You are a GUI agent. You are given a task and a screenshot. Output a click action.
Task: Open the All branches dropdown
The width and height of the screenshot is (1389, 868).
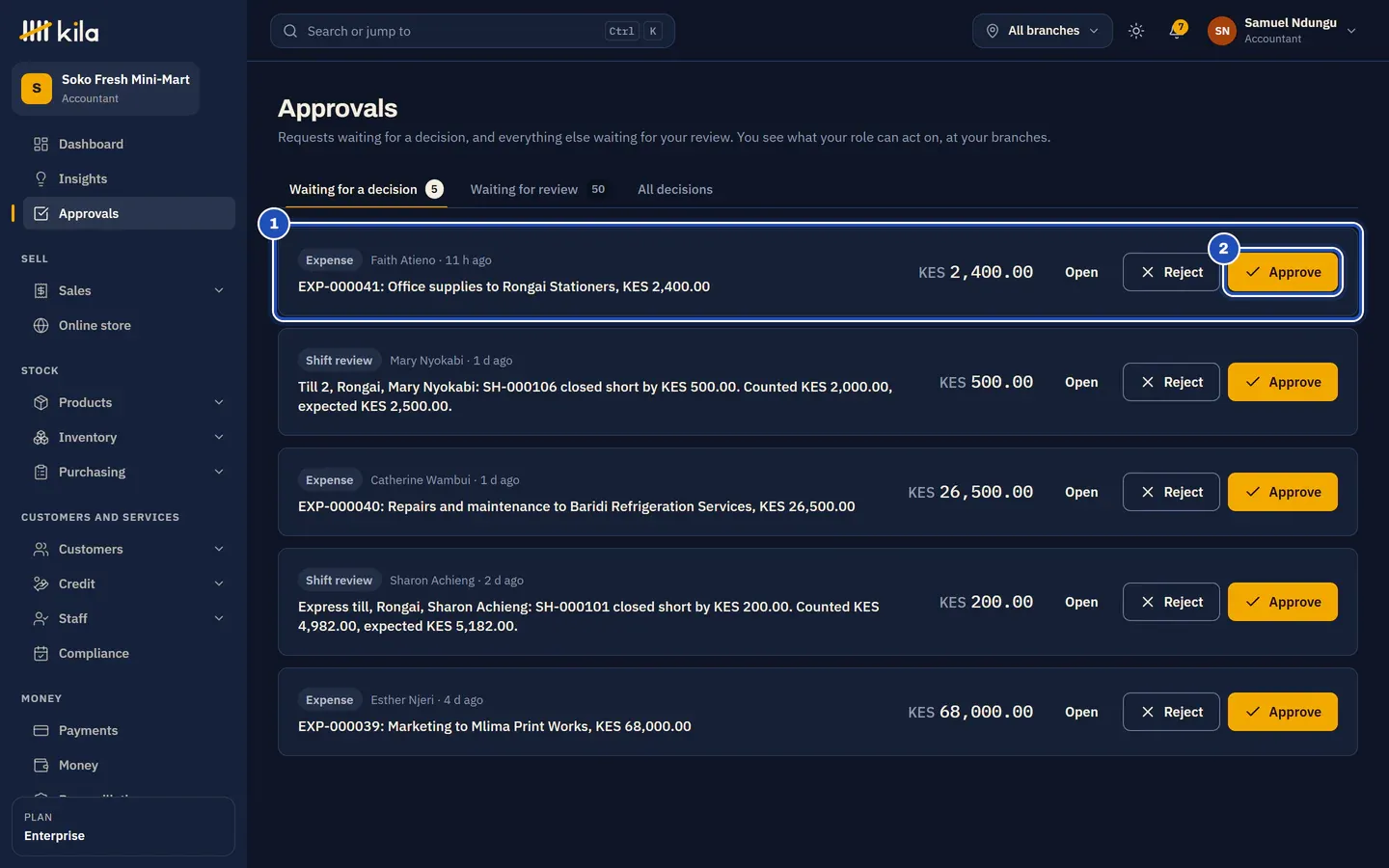click(1042, 31)
